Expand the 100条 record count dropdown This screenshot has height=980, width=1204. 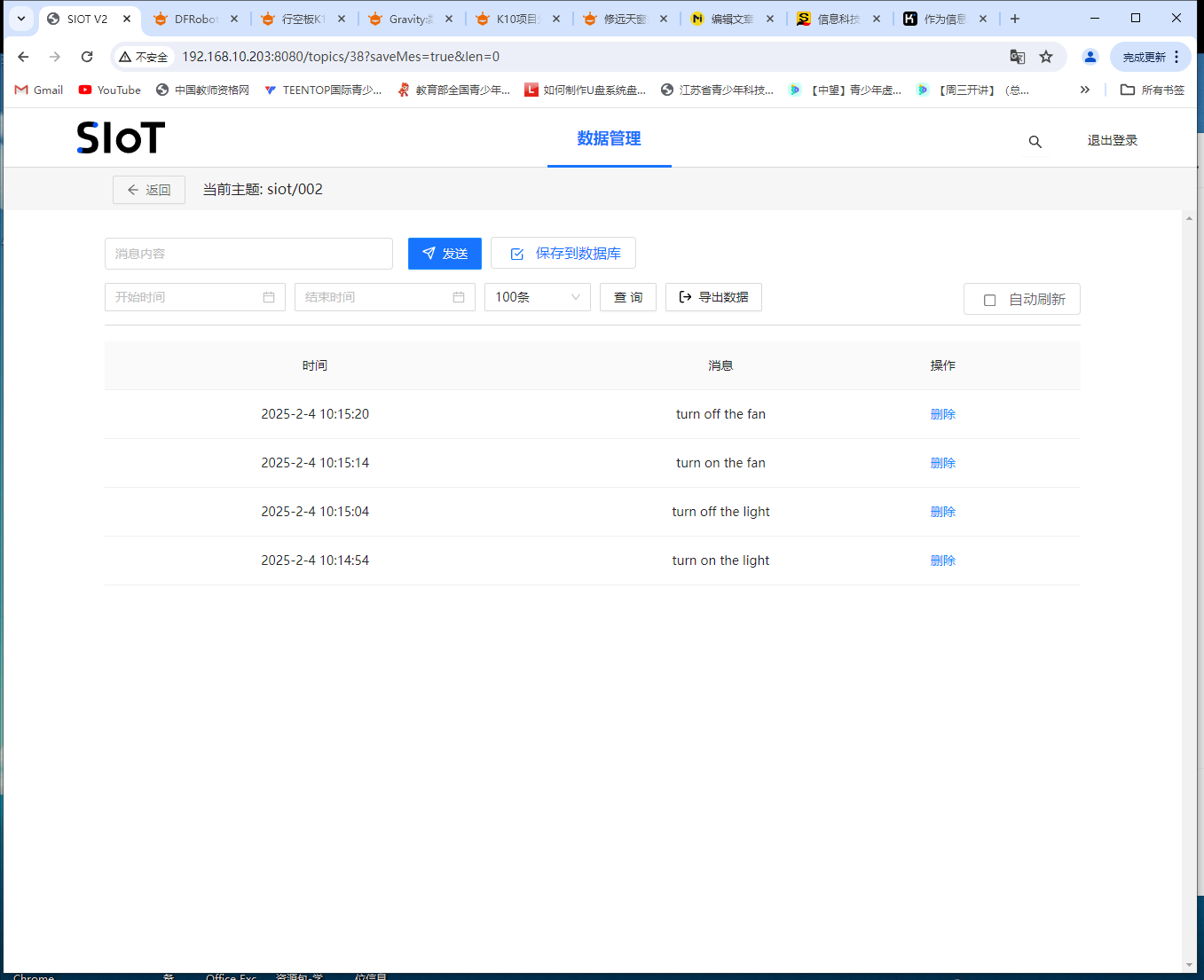click(x=537, y=297)
